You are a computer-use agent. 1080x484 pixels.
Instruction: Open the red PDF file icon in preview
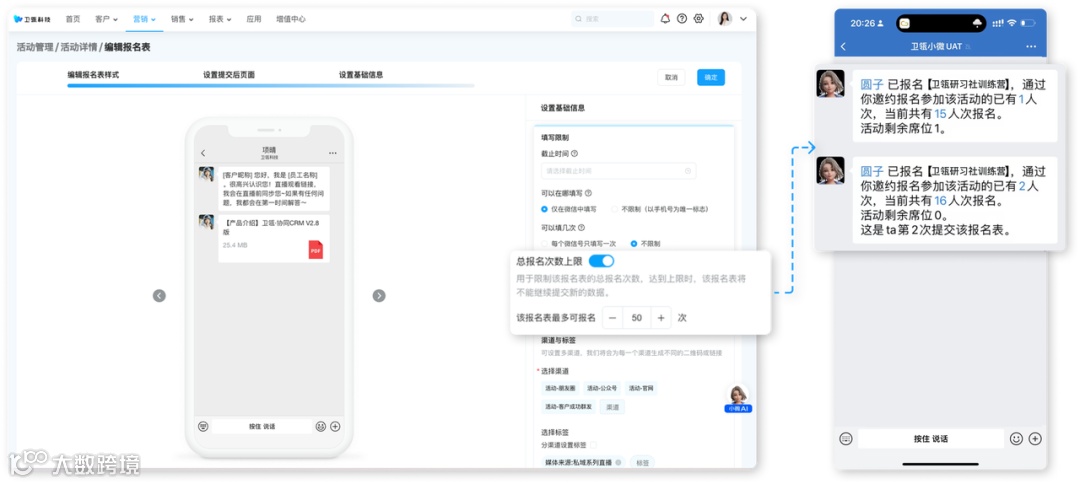[x=315, y=250]
